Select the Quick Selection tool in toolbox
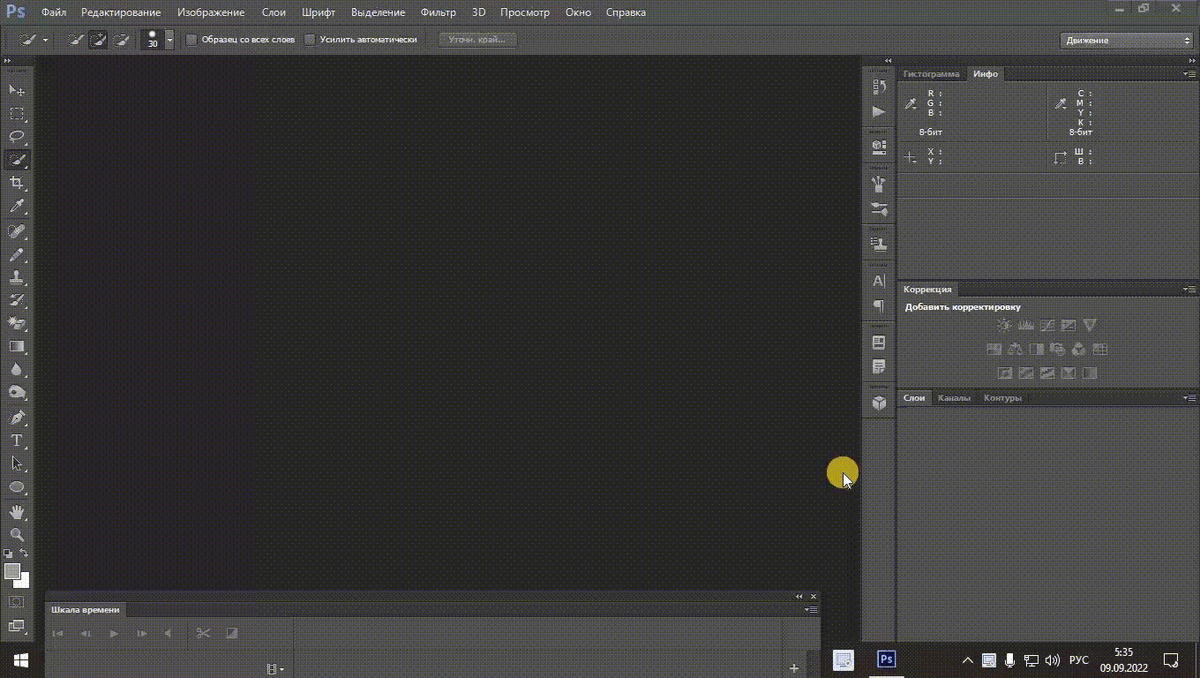Screen dimensions: 1200x678 pyautogui.click(x=17, y=159)
